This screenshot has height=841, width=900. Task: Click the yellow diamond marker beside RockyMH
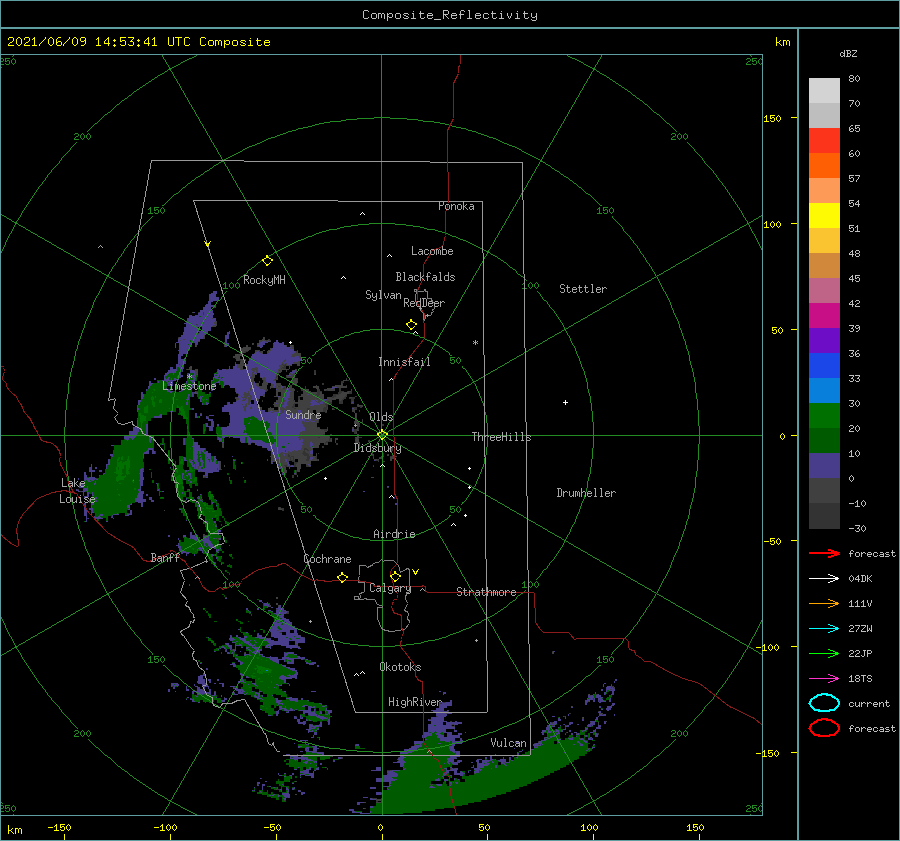coord(267,261)
